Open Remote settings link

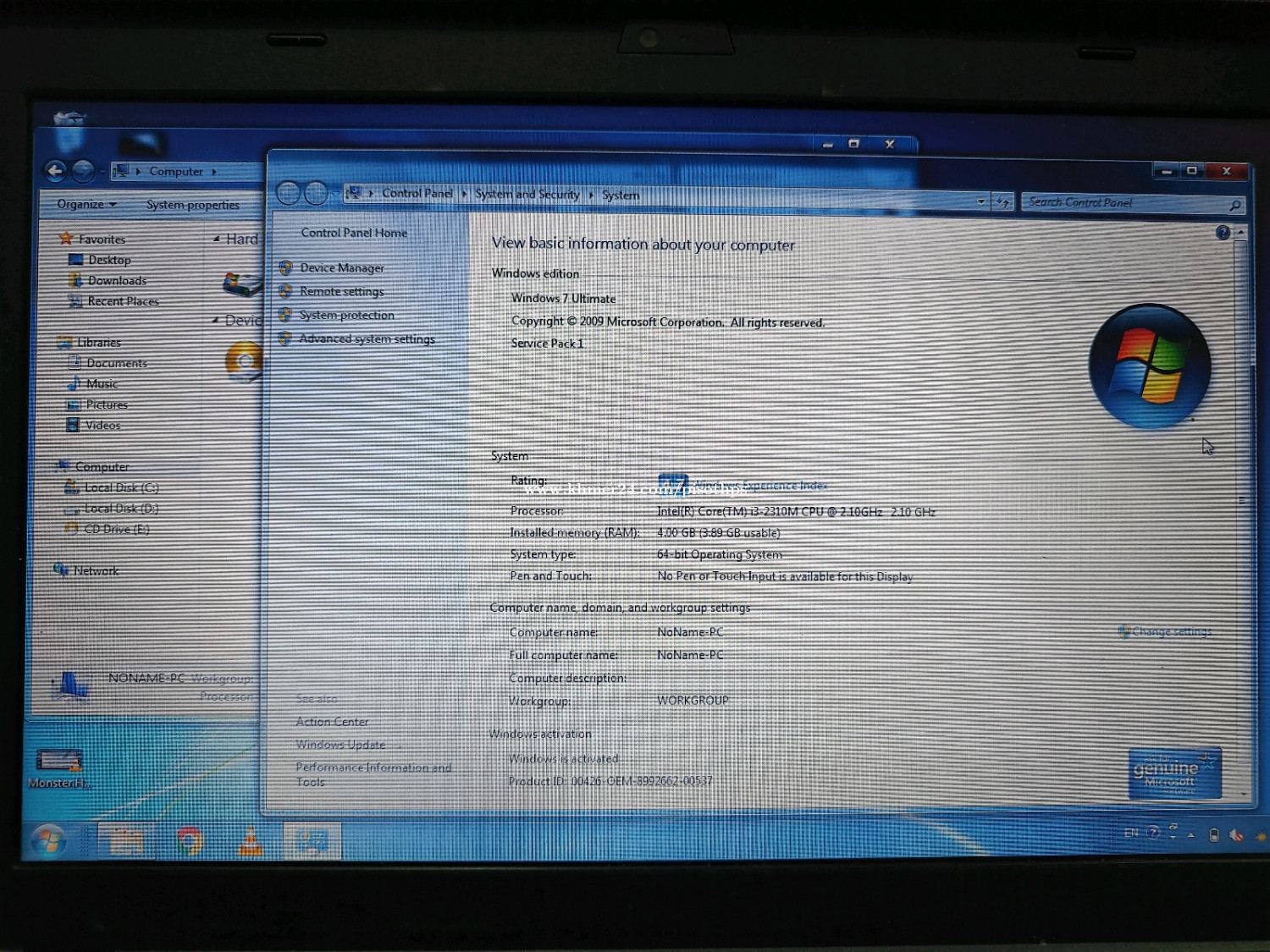[x=341, y=291]
